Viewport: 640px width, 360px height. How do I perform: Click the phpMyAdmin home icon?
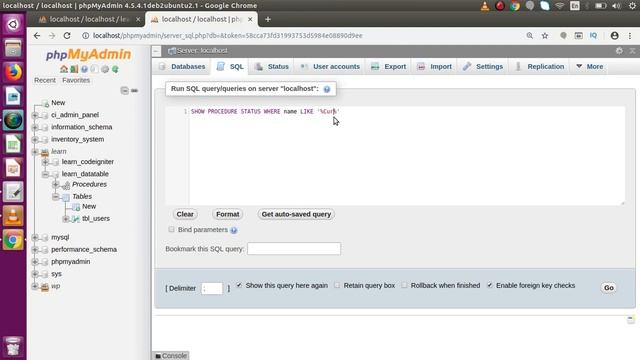64,69
